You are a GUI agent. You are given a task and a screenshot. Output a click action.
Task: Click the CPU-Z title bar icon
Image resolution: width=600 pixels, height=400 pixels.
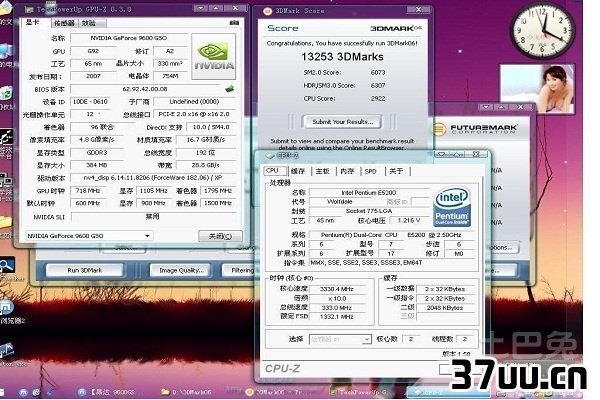coord(270,155)
